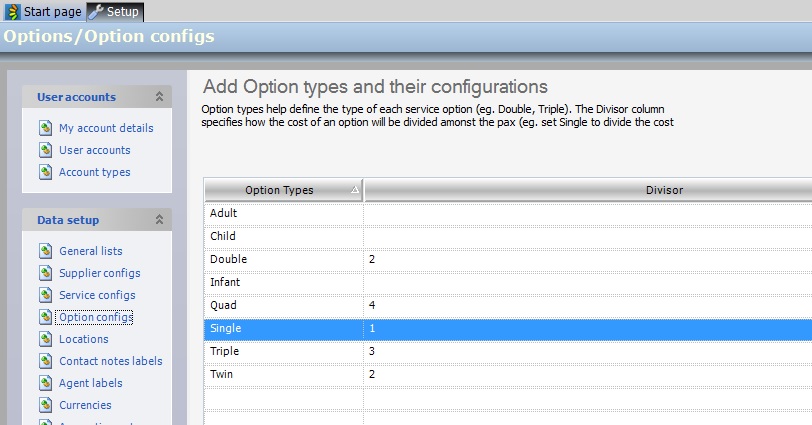This screenshot has height=425, width=812.
Task: Open the Option configs link
Action: (95, 317)
